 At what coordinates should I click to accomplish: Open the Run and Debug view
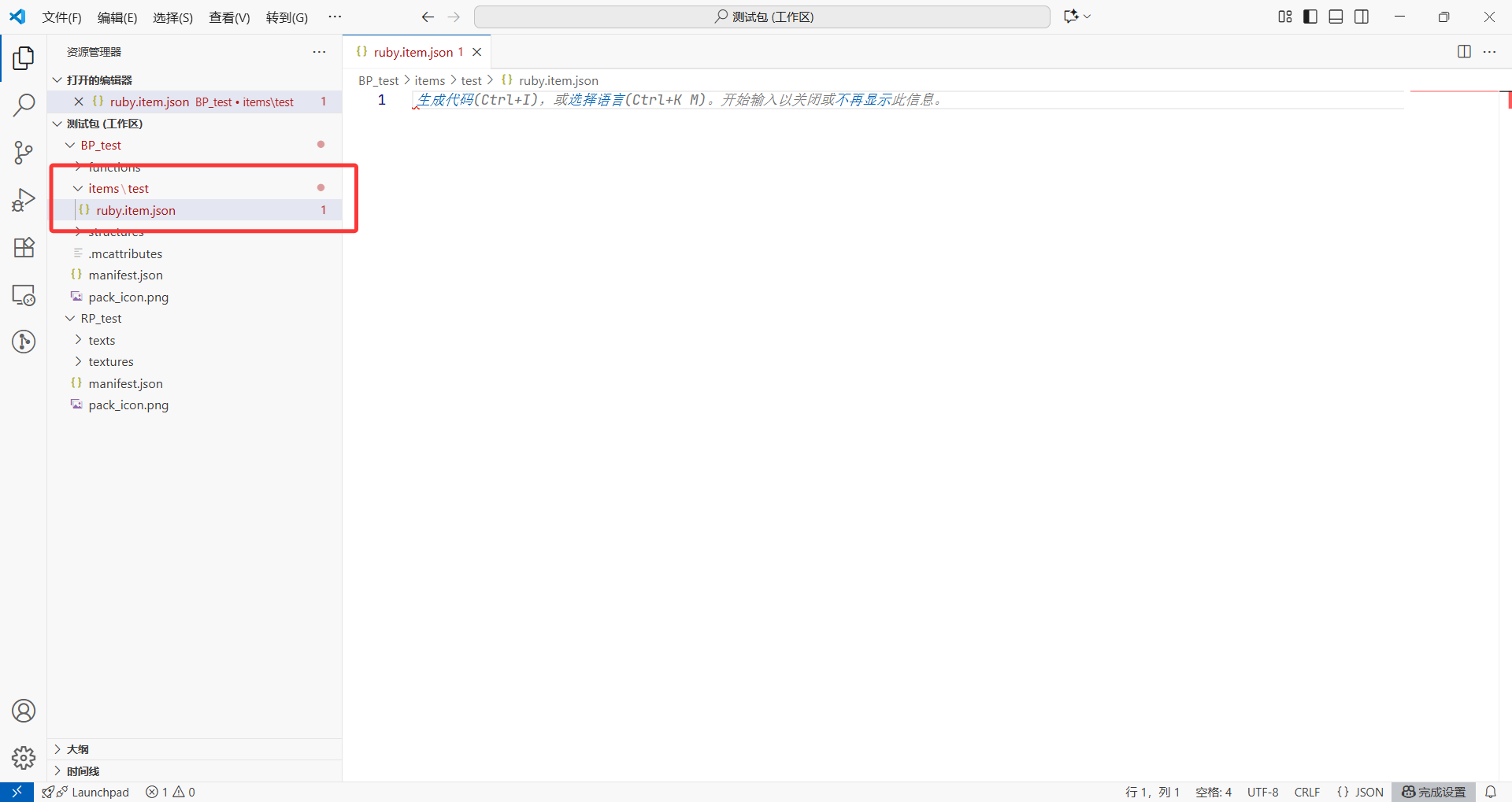click(24, 200)
